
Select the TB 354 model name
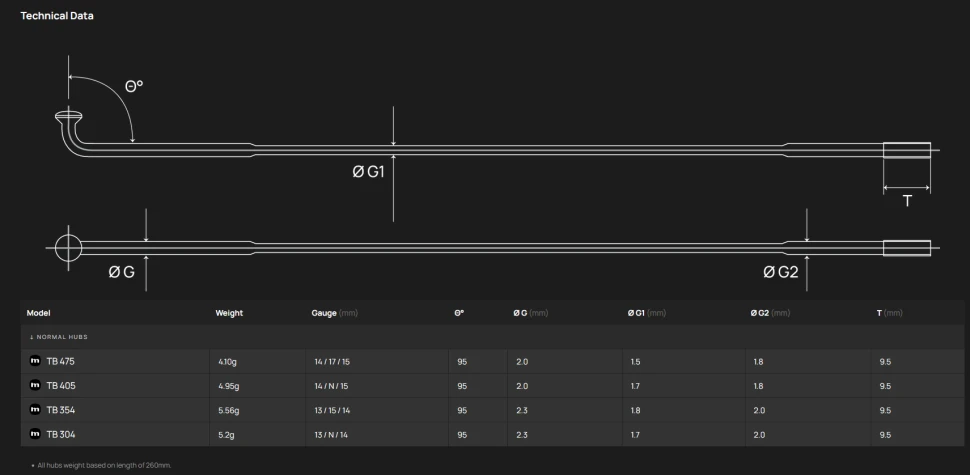coord(61,410)
